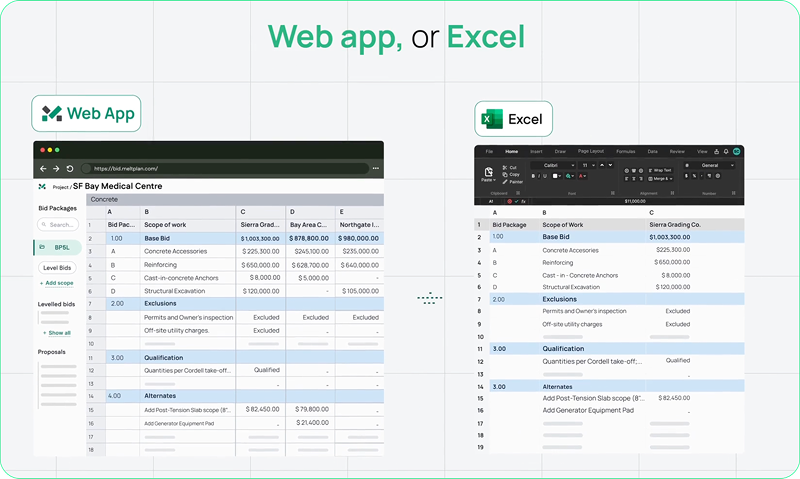800x479 pixels.
Task: Click Cut in Excel Clipboard group
Action: 509,167
